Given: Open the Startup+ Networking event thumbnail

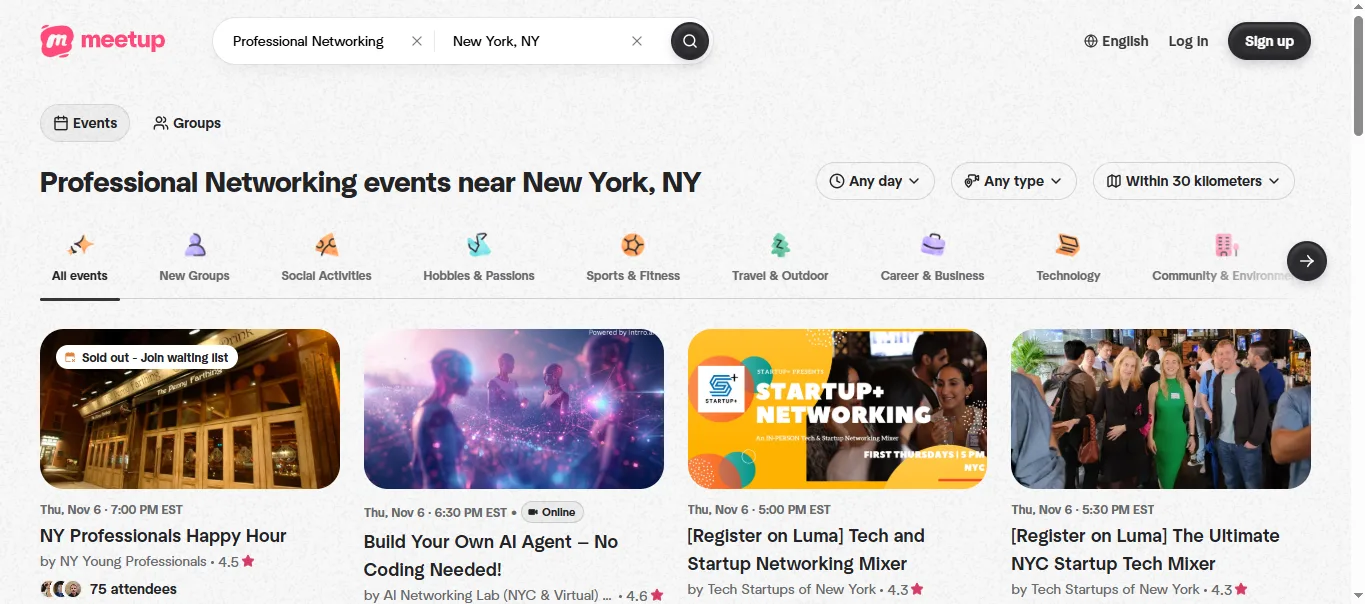Looking at the screenshot, I should click(x=837, y=409).
